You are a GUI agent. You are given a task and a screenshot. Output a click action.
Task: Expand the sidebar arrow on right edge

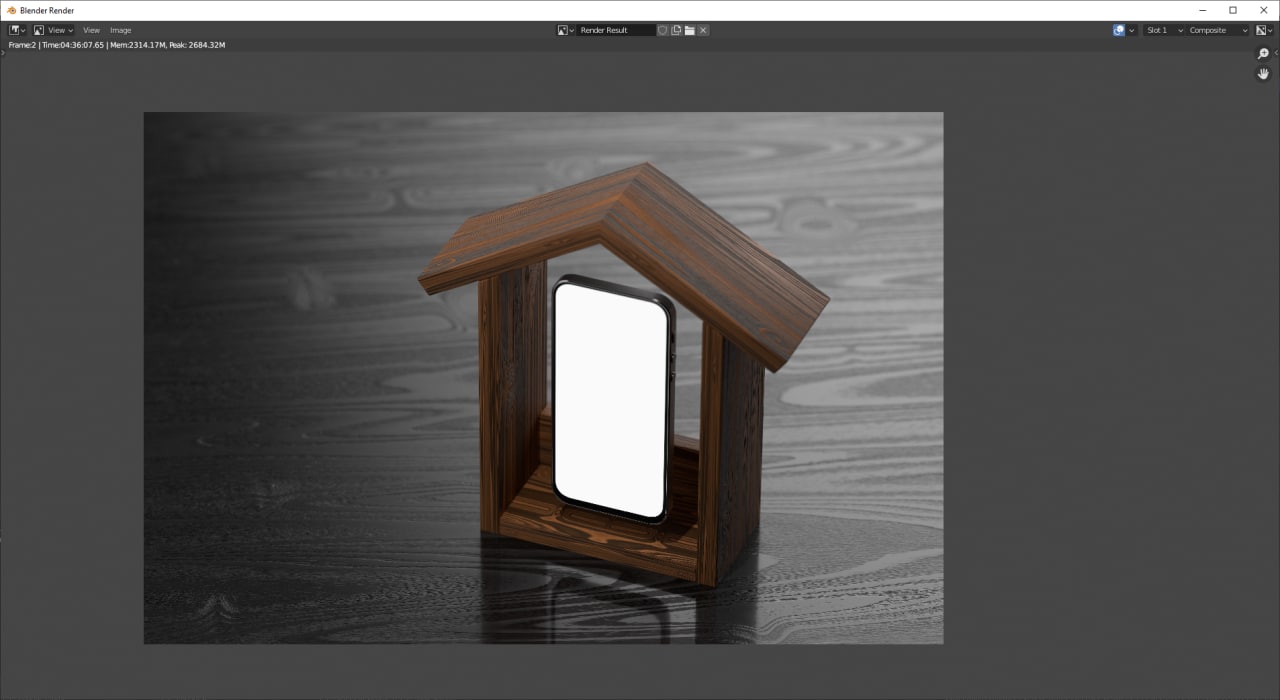[1276, 52]
